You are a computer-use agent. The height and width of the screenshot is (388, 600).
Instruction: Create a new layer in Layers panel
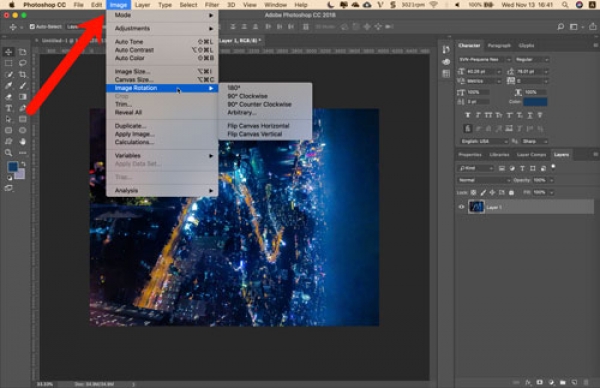pyautogui.click(x=574, y=382)
